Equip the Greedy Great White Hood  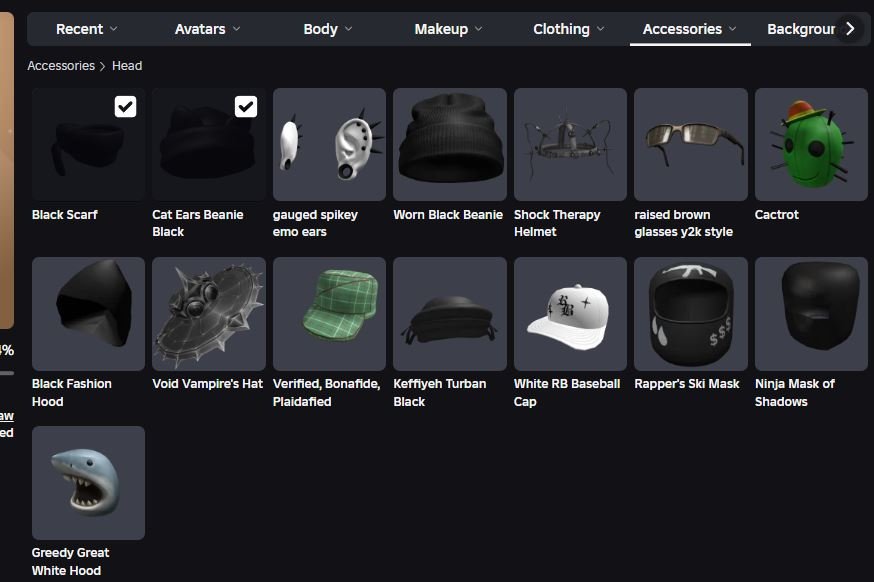pyautogui.click(x=89, y=483)
